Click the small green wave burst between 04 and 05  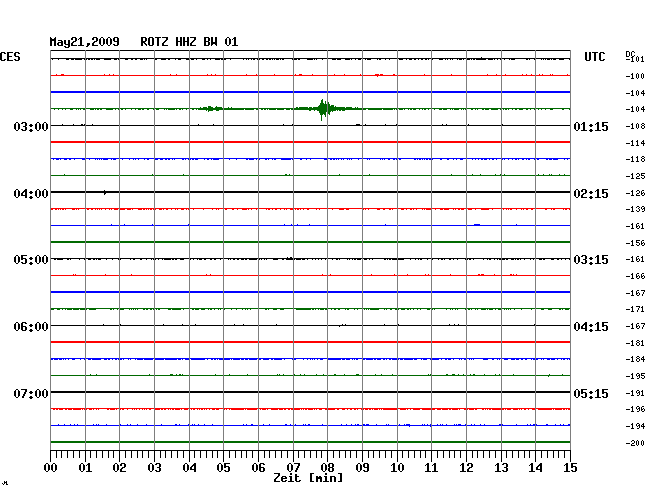click(x=211, y=109)
